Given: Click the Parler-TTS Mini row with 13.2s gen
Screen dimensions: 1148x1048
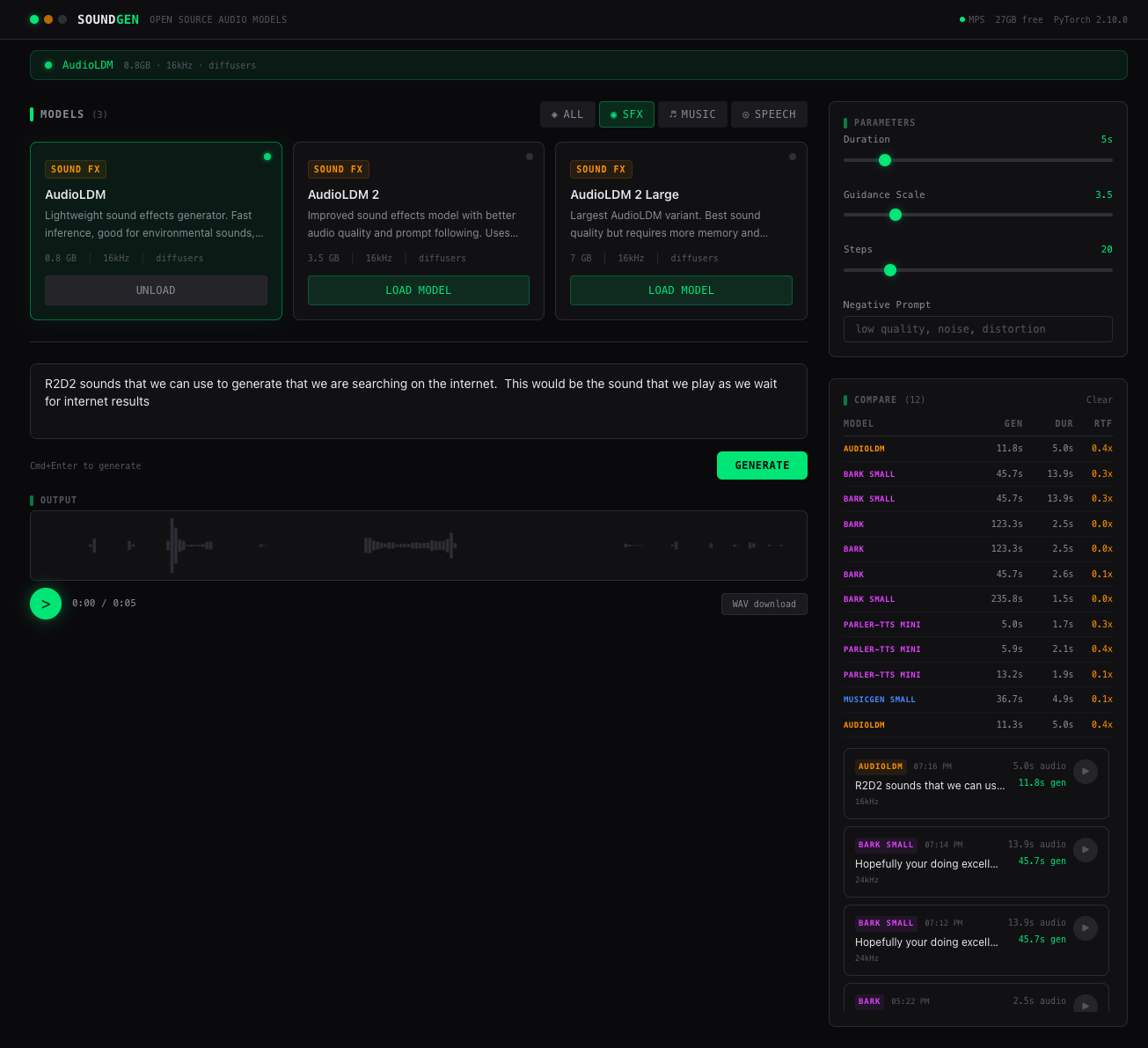Looking at the screenshot, I should tap(977, 675).
